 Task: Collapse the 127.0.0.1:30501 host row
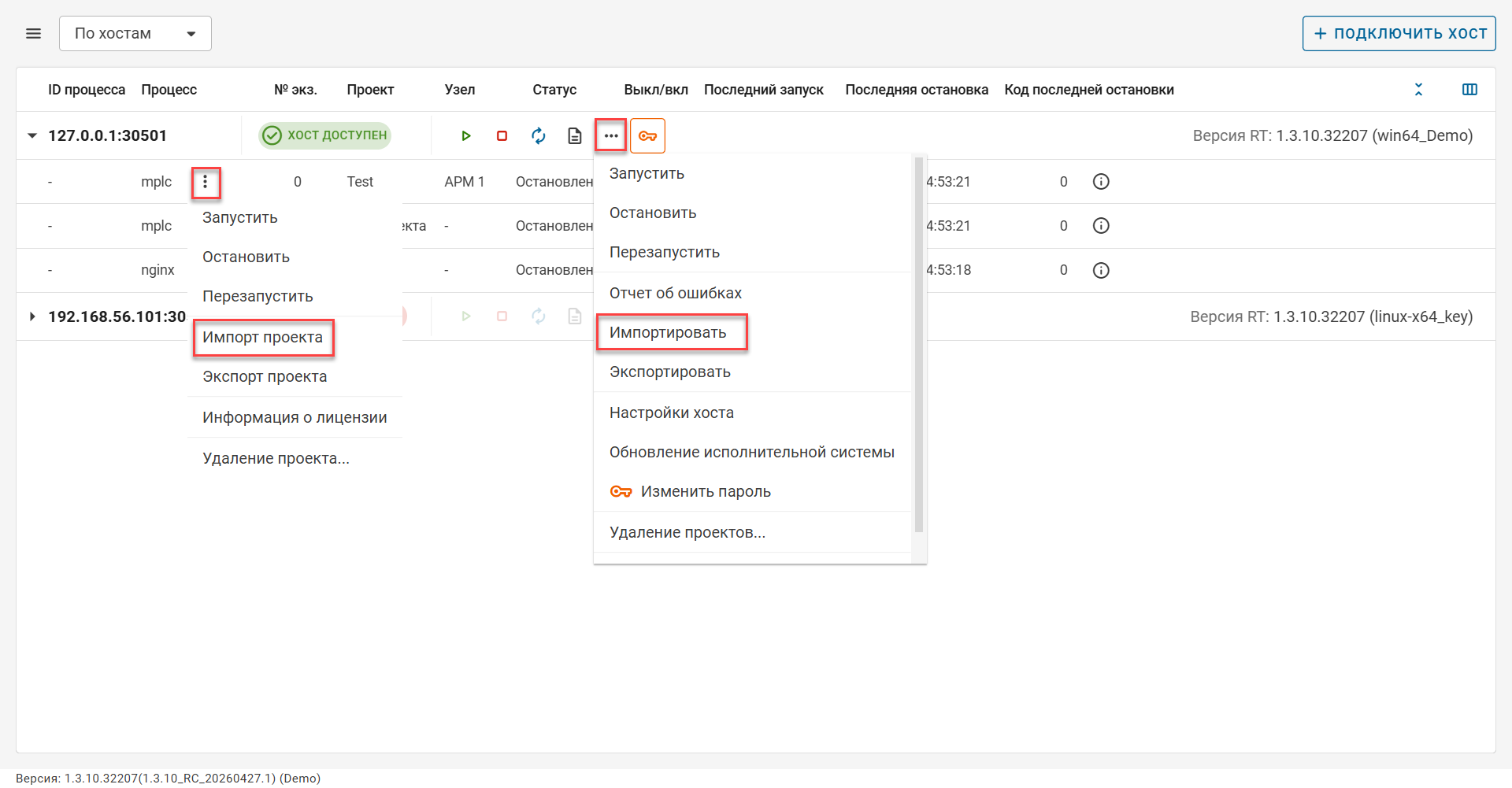click(32, 135)
